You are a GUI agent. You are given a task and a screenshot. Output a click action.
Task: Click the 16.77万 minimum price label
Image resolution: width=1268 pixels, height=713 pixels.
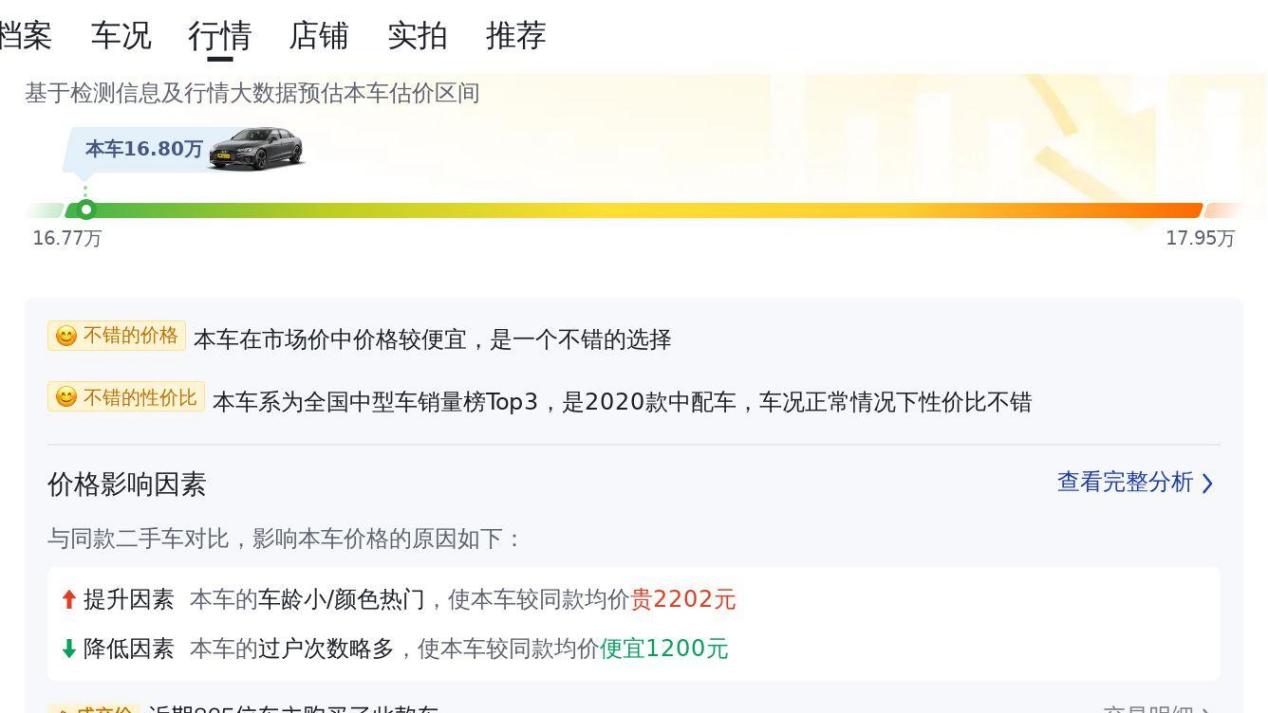click(66, 239)
